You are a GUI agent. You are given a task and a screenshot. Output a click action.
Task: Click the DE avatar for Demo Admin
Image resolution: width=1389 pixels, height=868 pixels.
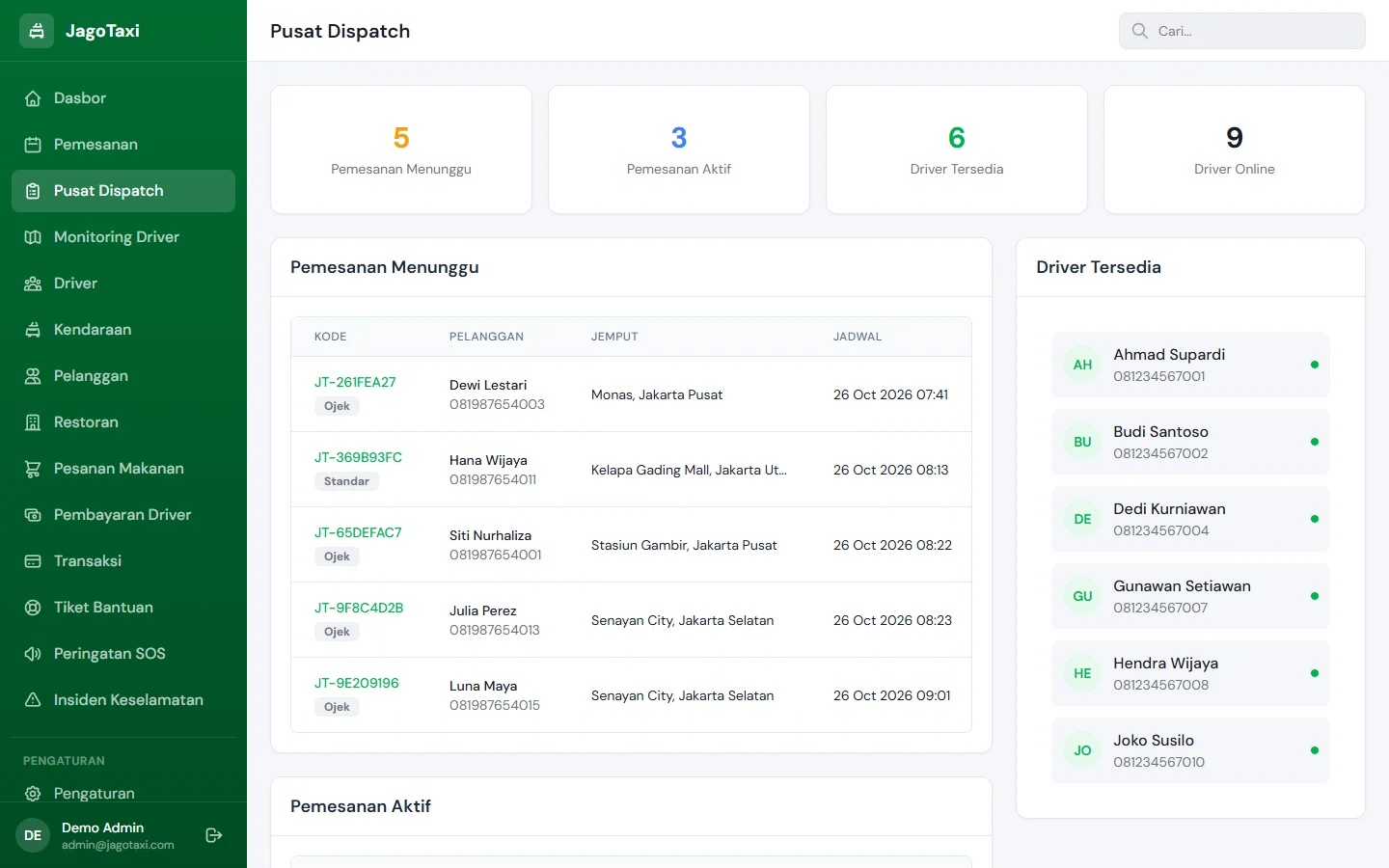pyautogui.click(x=33, y=835)
